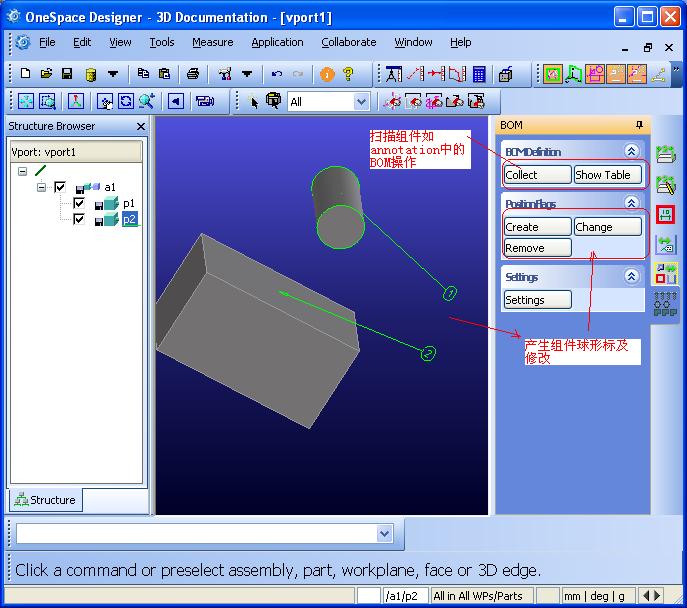Click the Change button
Image resolution: width=687 pixels, height=608 pixels.
coord(608,227)
